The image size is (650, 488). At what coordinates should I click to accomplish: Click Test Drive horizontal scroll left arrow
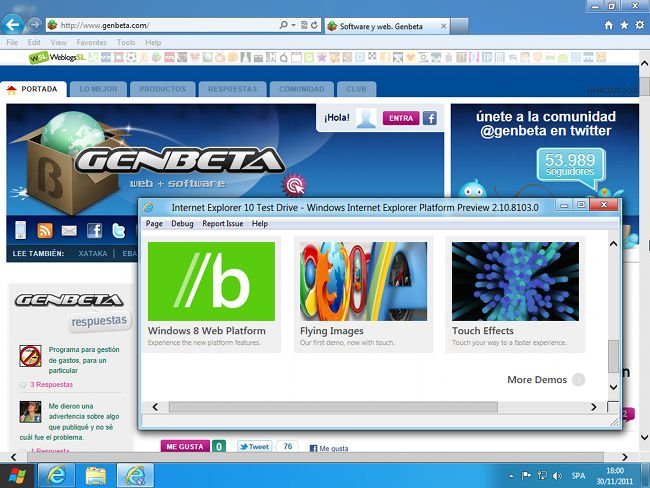tap(155, 407)
